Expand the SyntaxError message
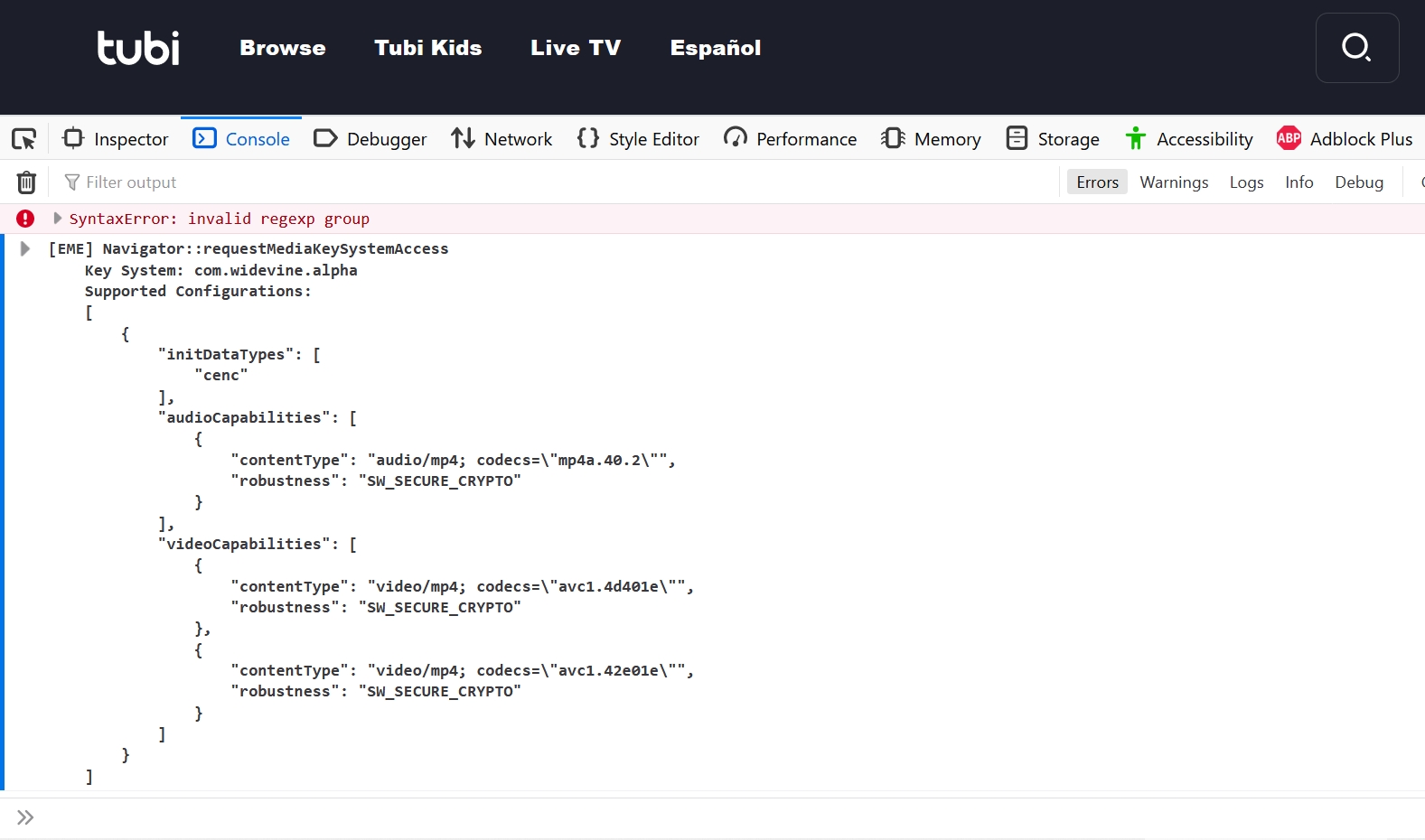1425x840 pixels. [x=57, y=219]
